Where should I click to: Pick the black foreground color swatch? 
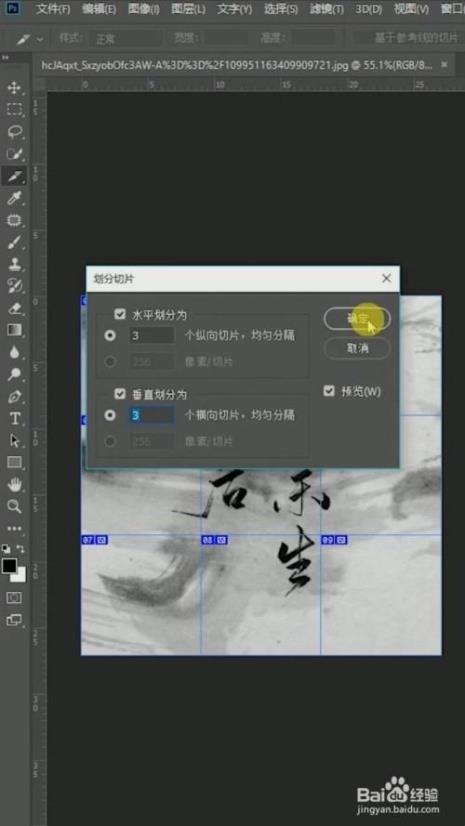(9, 566)
